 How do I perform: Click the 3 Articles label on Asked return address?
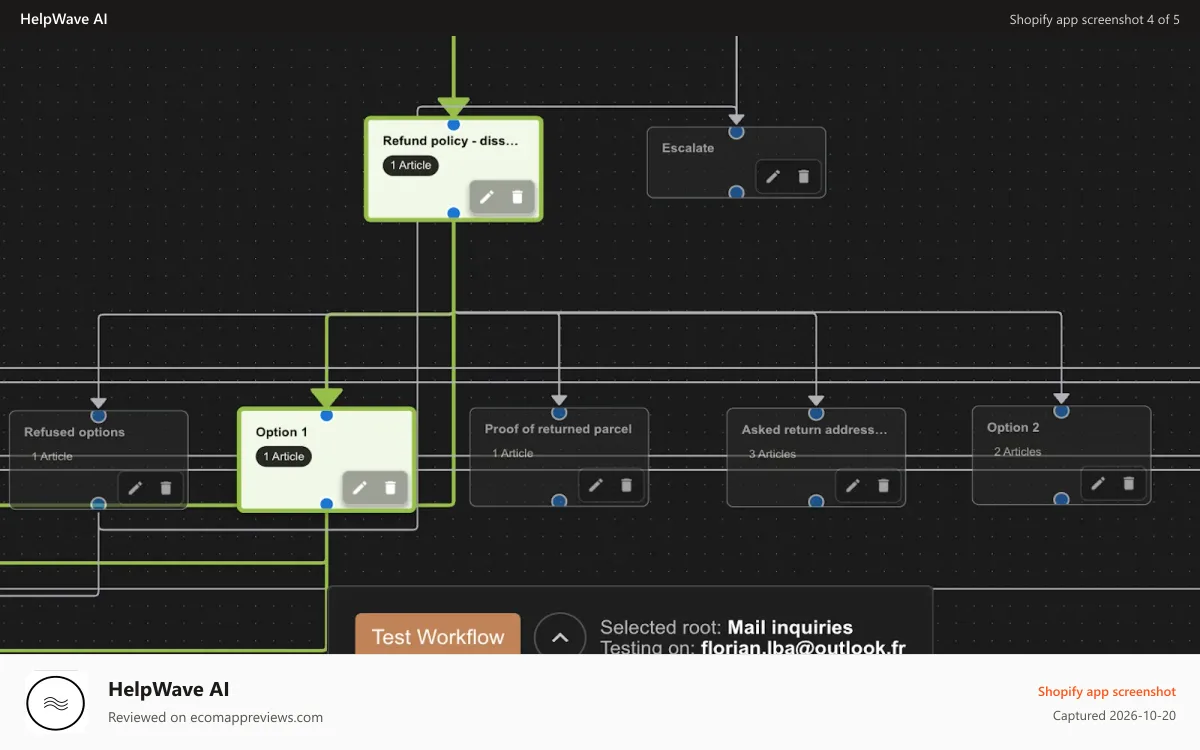[773, 454]
